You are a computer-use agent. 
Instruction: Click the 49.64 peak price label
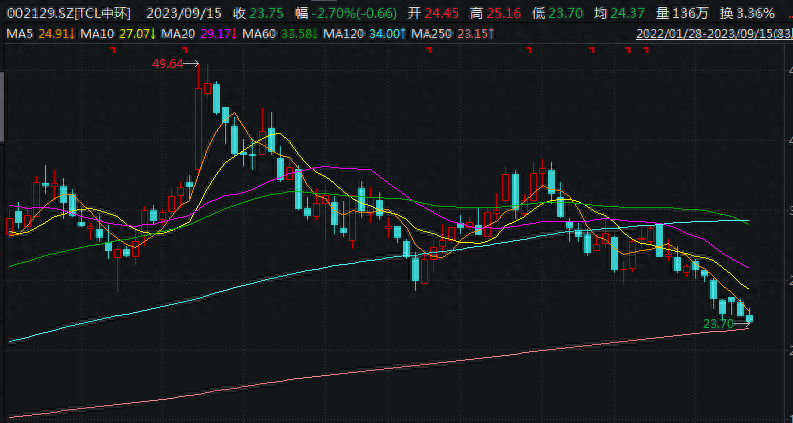point(167,63)
